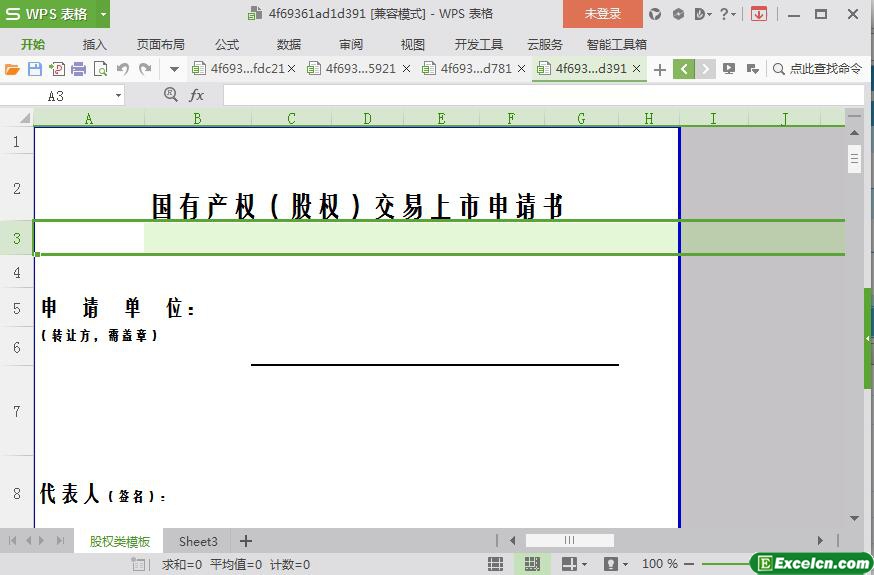874x575 pixels.
Task: Click the Open folder icon in toolbar
Action: [x=12, y=69]
